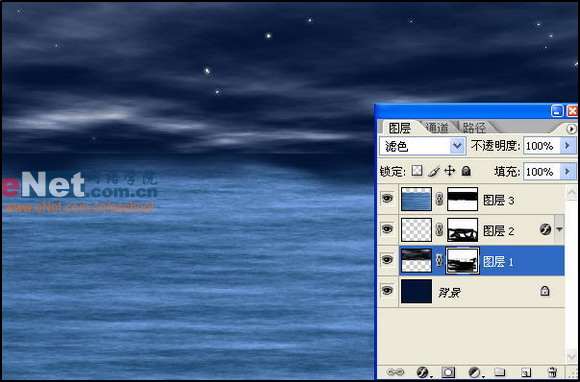
Task: Click the 图层 1 layer name
Action: click(499, 262)
